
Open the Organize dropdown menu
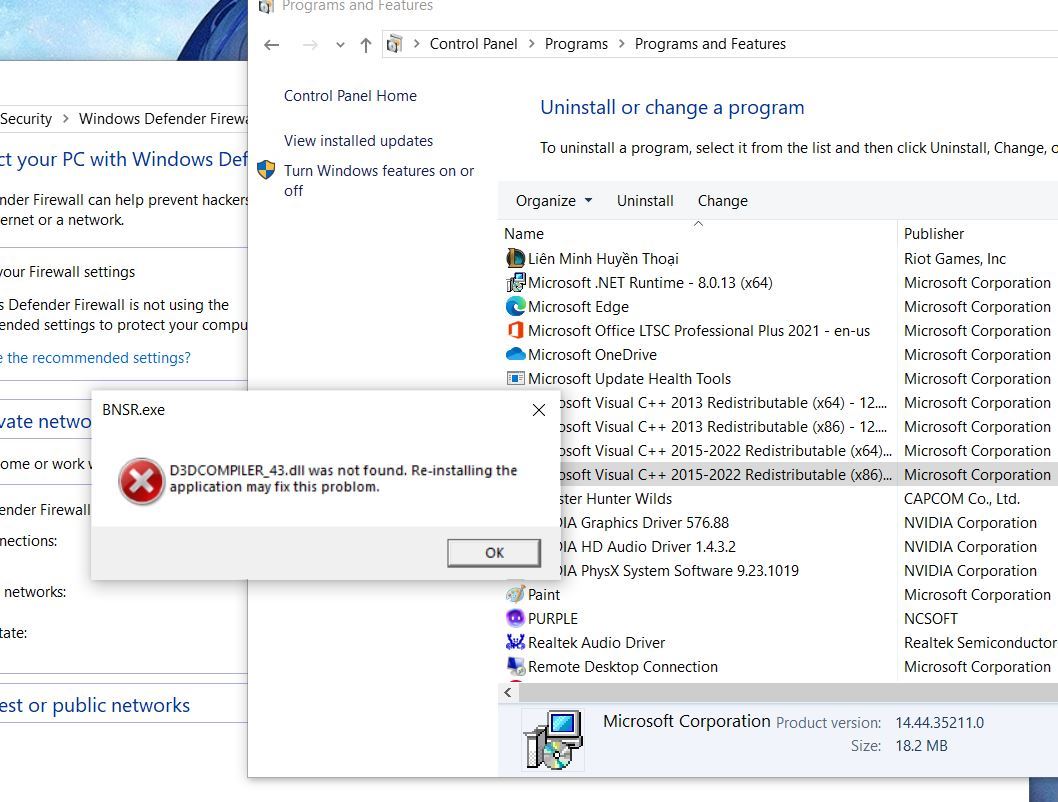(552, 200)
